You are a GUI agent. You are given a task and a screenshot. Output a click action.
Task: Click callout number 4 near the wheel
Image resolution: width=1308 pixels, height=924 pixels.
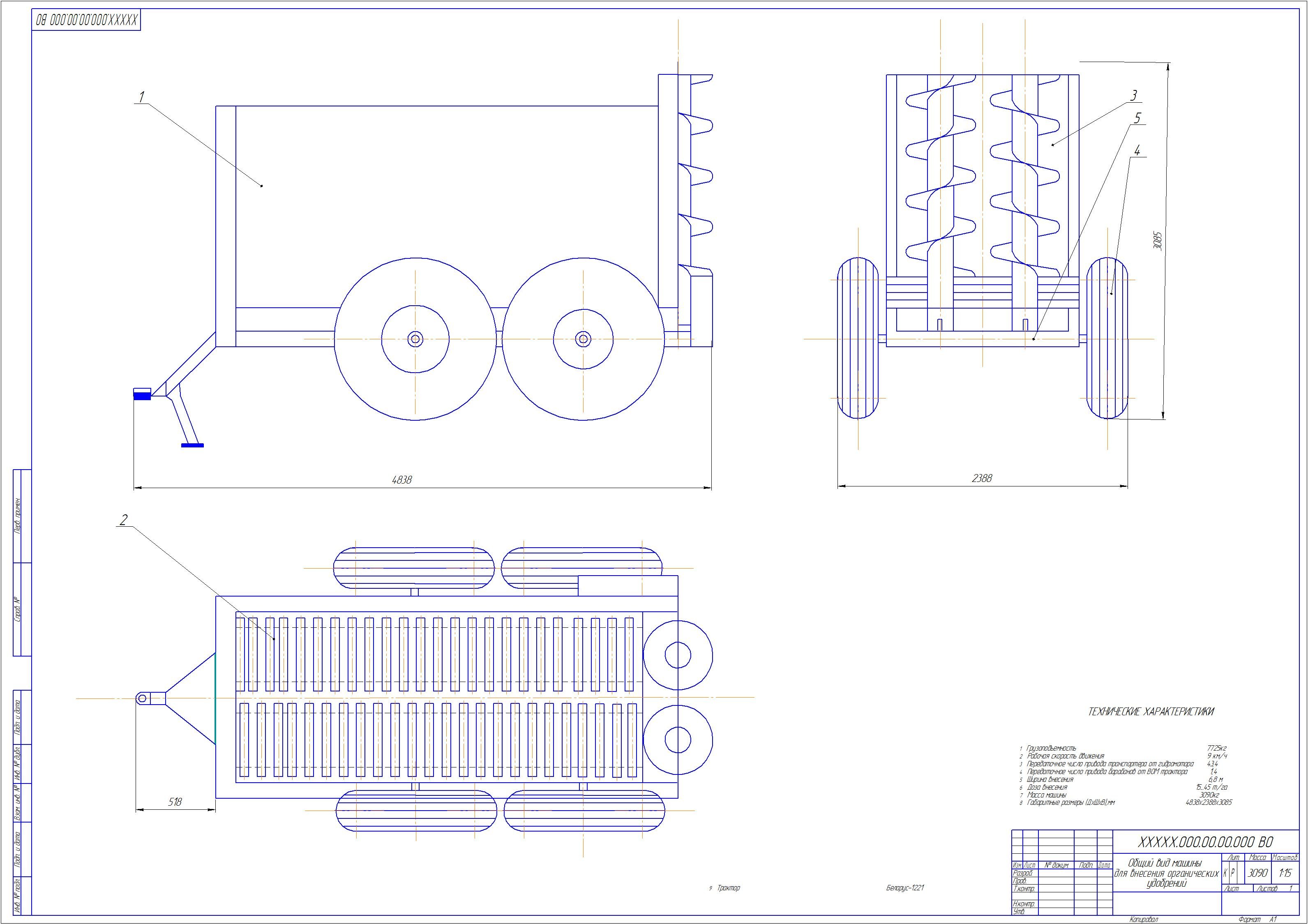[1137, 150]
